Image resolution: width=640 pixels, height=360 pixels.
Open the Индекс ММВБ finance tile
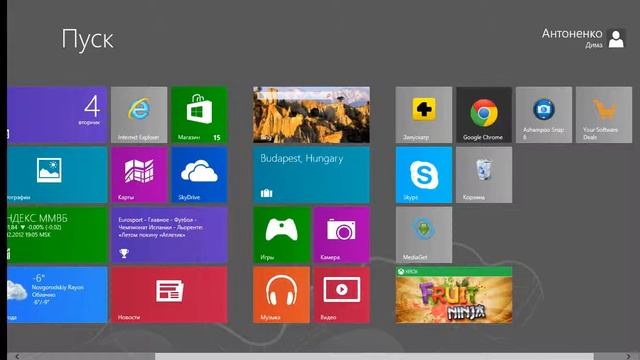pos(57,235)
